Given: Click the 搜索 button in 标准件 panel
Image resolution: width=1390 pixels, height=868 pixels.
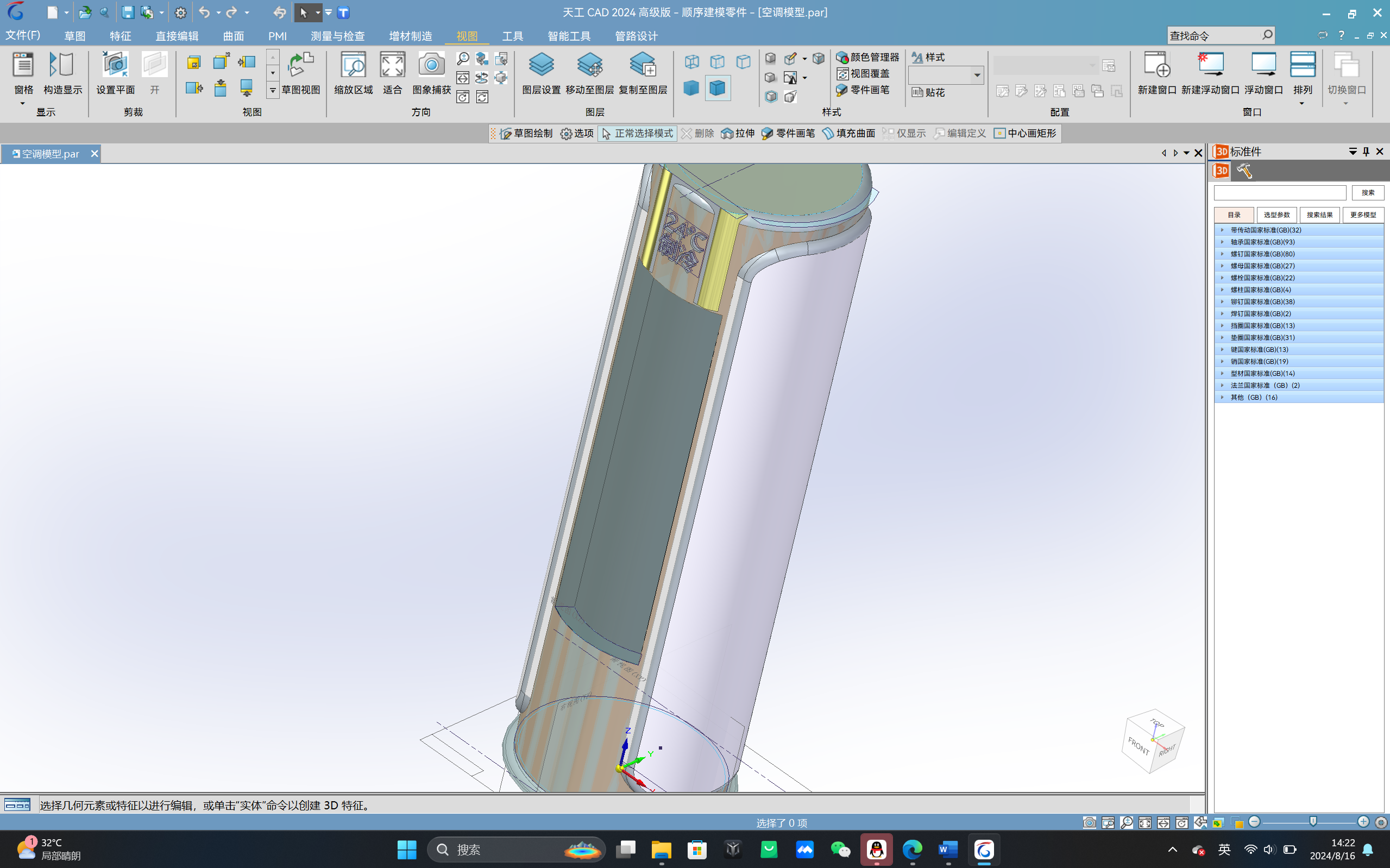Looking at the screenshot, I should point(1368,192).
